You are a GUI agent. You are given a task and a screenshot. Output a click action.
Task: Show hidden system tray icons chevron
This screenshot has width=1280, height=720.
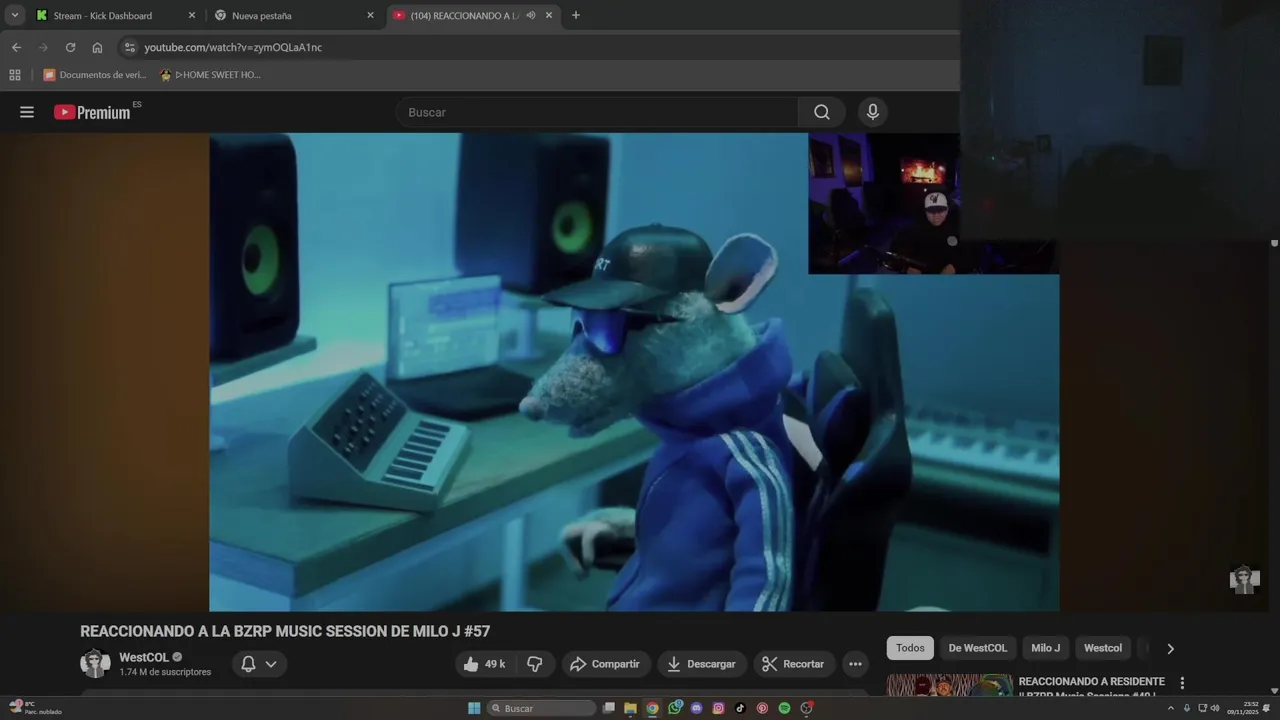(x=1171, y=708)
